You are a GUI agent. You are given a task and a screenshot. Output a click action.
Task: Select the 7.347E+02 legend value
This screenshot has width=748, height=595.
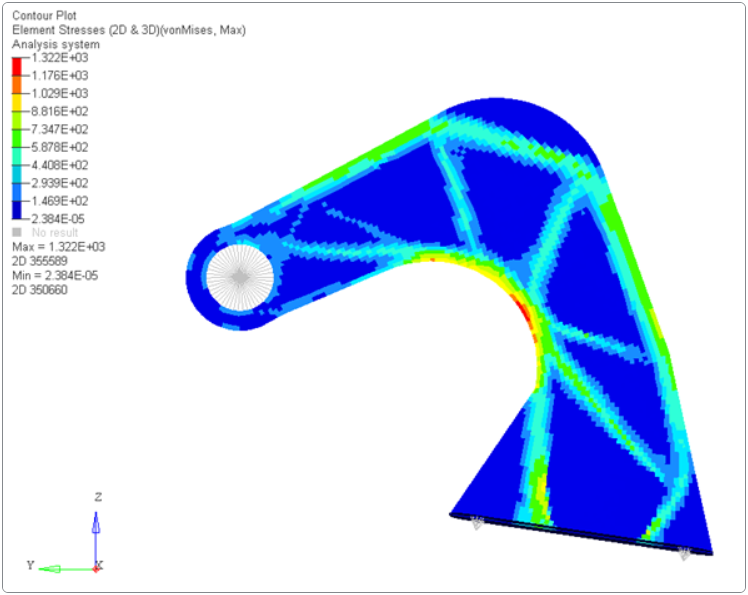61,130
